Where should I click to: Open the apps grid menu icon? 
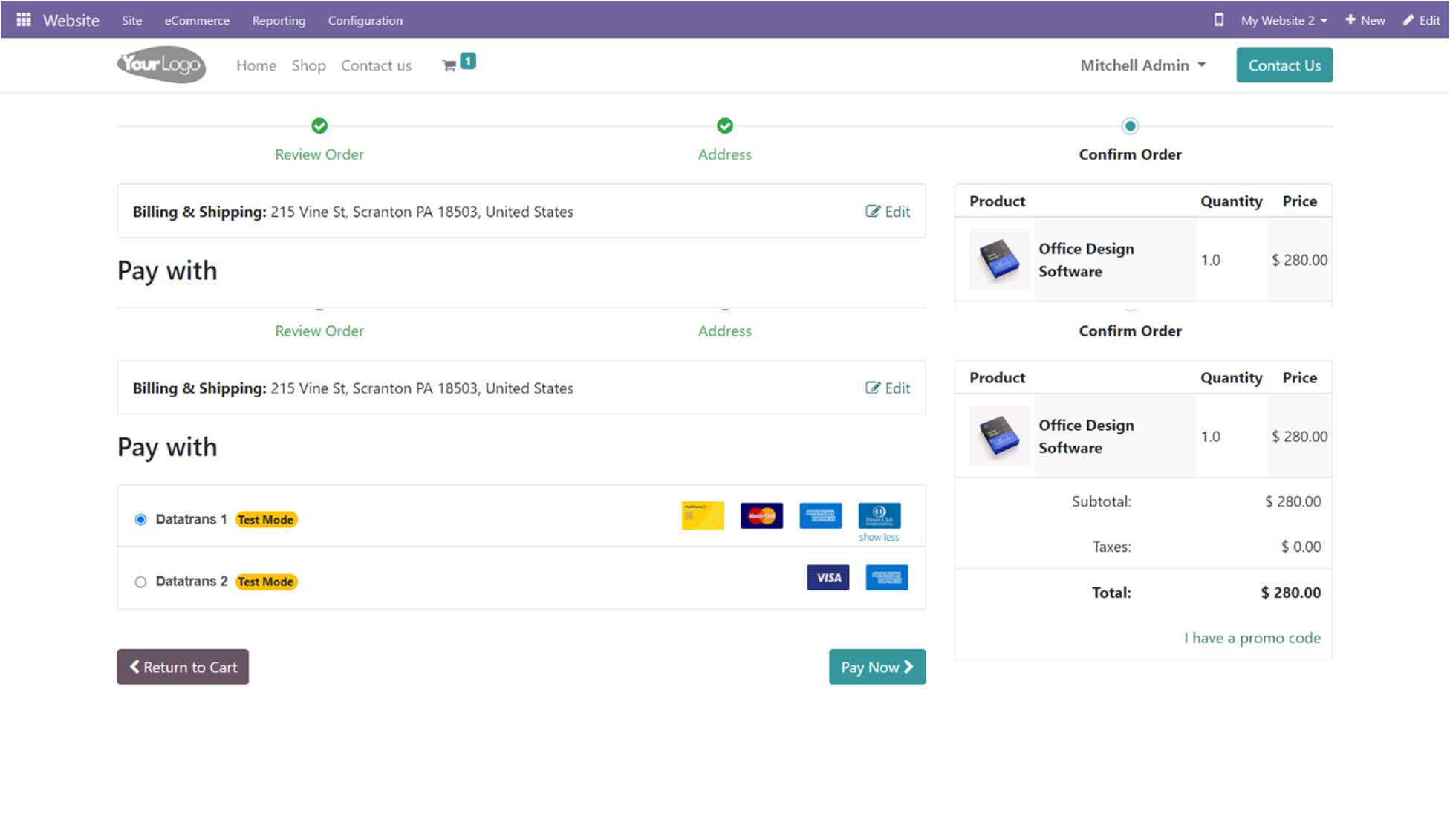click(x=24, y=20)
